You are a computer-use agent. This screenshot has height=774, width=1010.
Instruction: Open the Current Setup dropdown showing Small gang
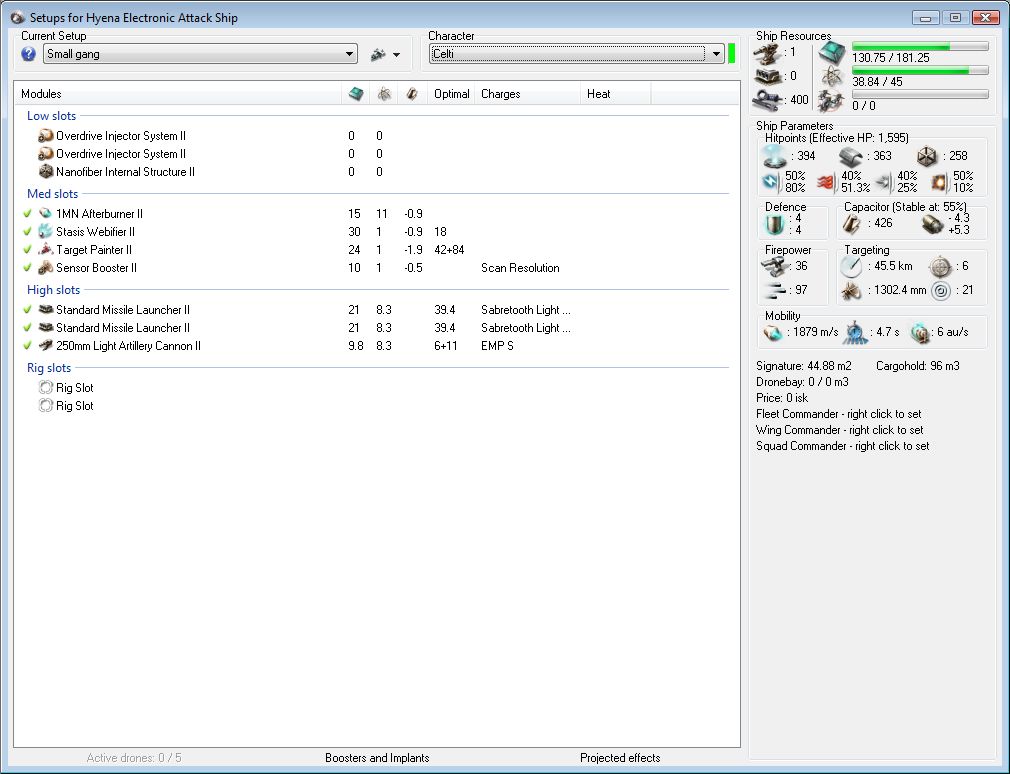click(200, 54)
